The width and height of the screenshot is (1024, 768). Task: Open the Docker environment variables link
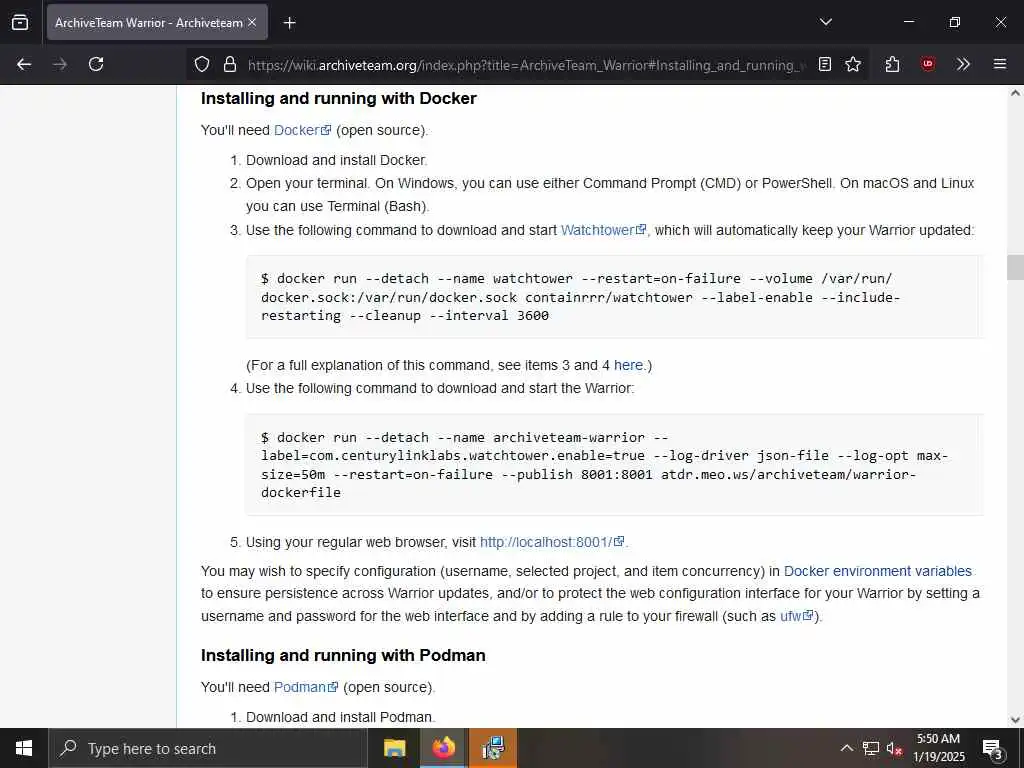(878, 571)
